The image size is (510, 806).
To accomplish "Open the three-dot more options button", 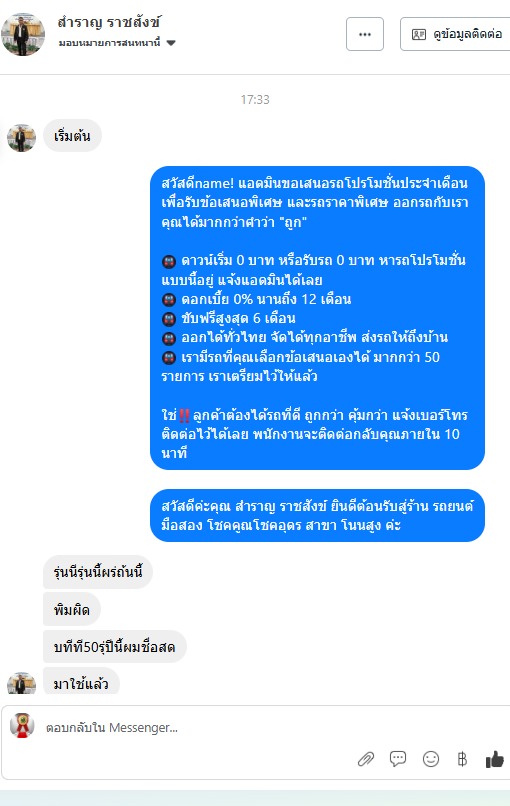I will click(x=365, y=34).
